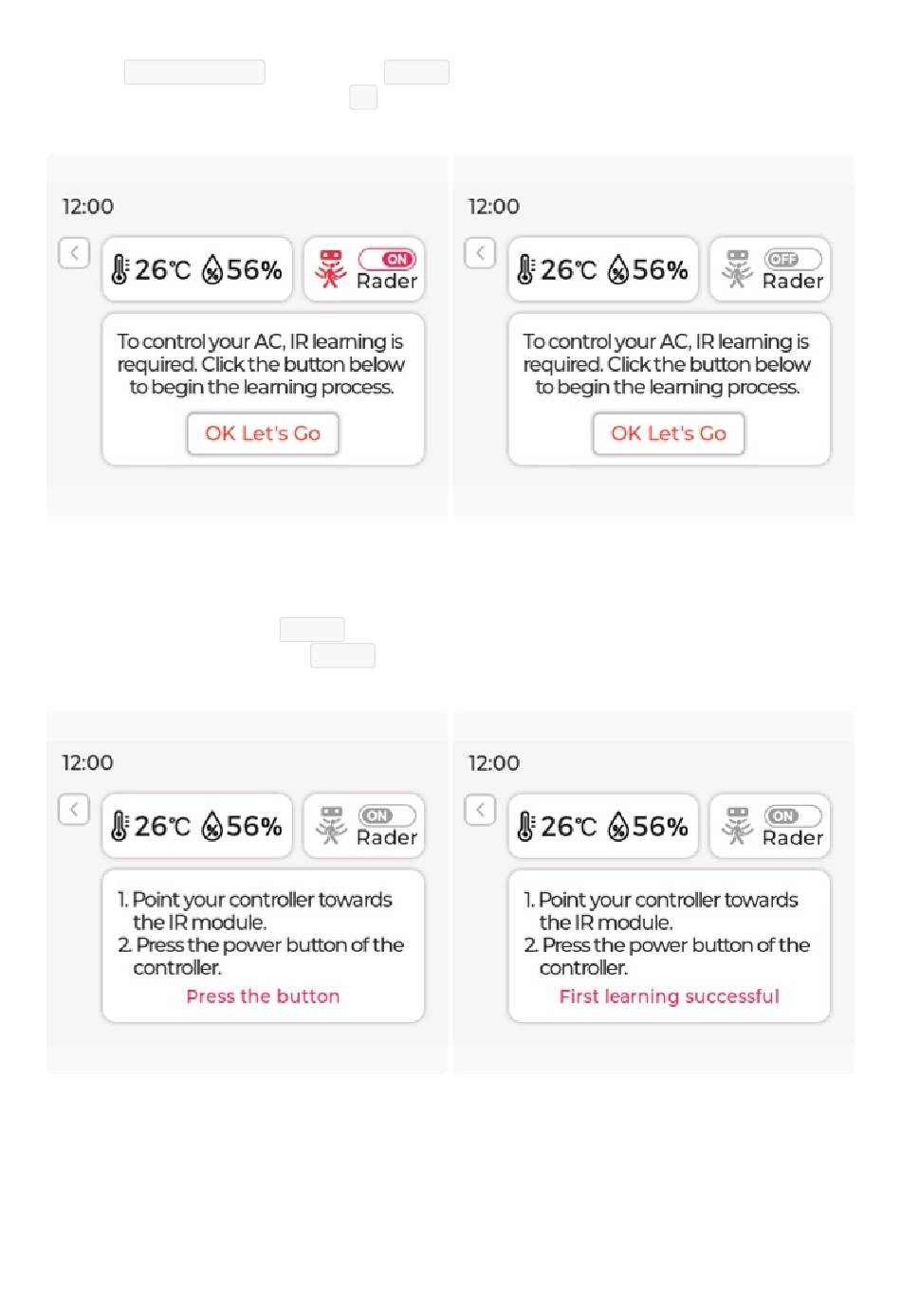Click the thermometer icon in bottom-left screen
This screenshot has height=1316, width=901.
pyautogui.click(x=120, y=827)
